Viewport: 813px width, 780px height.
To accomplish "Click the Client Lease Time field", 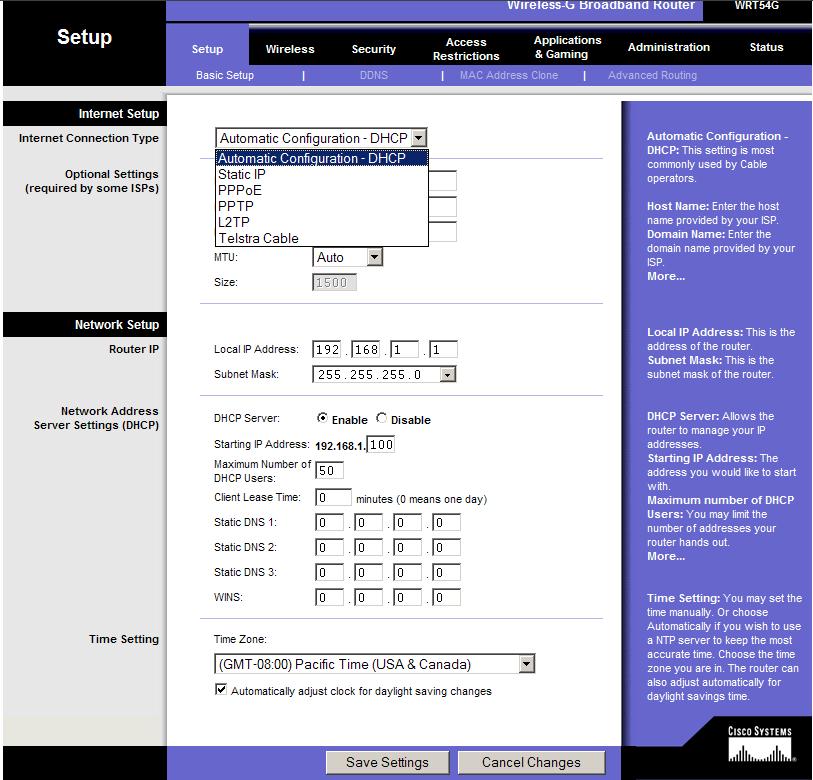I will click(333, 497).
